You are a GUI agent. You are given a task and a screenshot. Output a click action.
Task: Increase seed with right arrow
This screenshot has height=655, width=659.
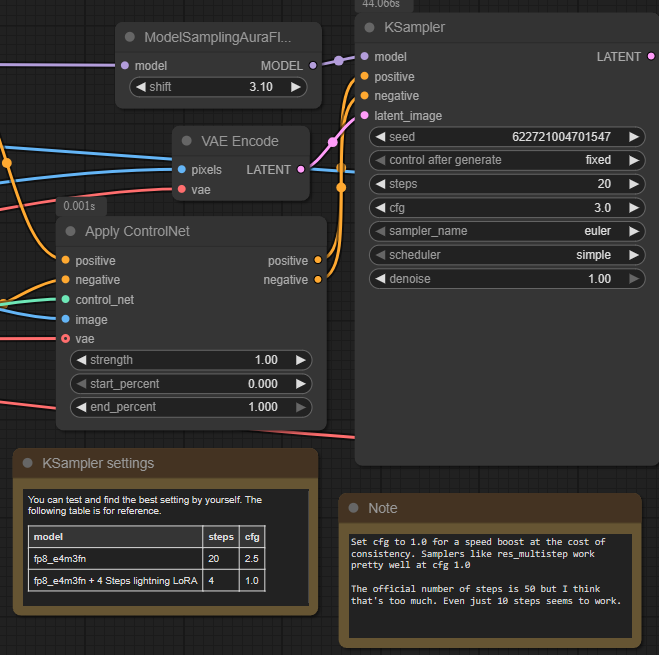(634, 137)
